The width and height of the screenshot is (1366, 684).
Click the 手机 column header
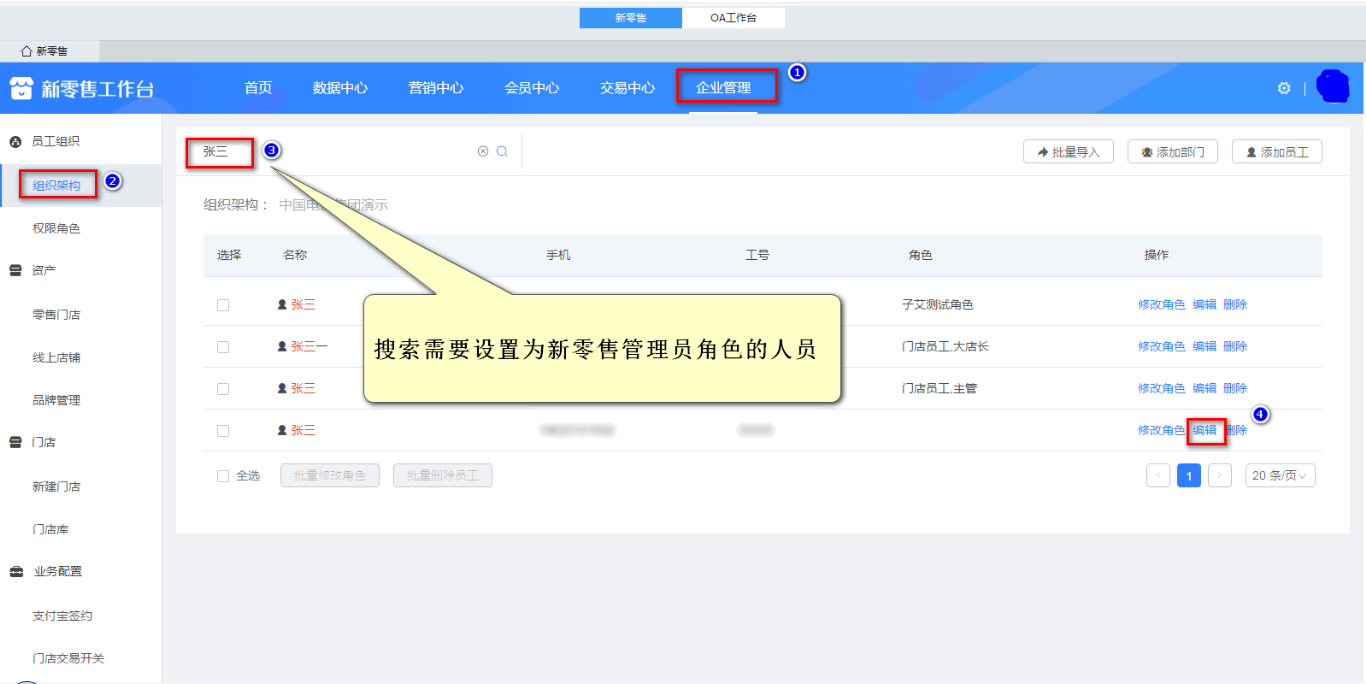[558, 255]
